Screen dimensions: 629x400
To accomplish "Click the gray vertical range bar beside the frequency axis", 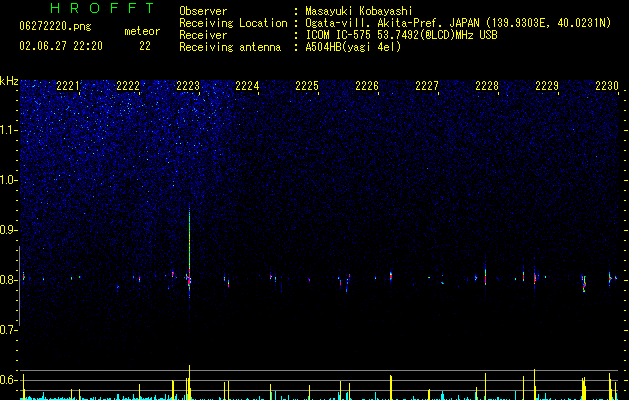I will click(x=19, y=286).
